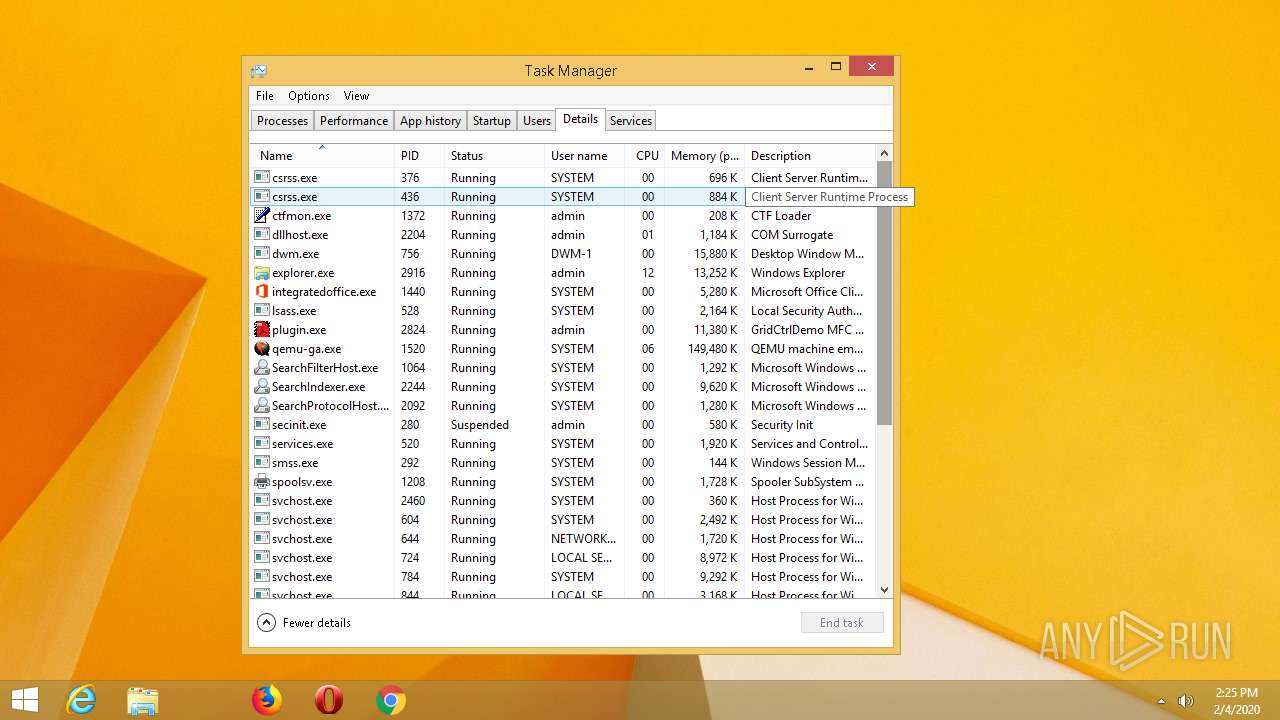Click the Suspended status of secinit.exe
This screenshot has height=720, width=1280.
[480, 424]
